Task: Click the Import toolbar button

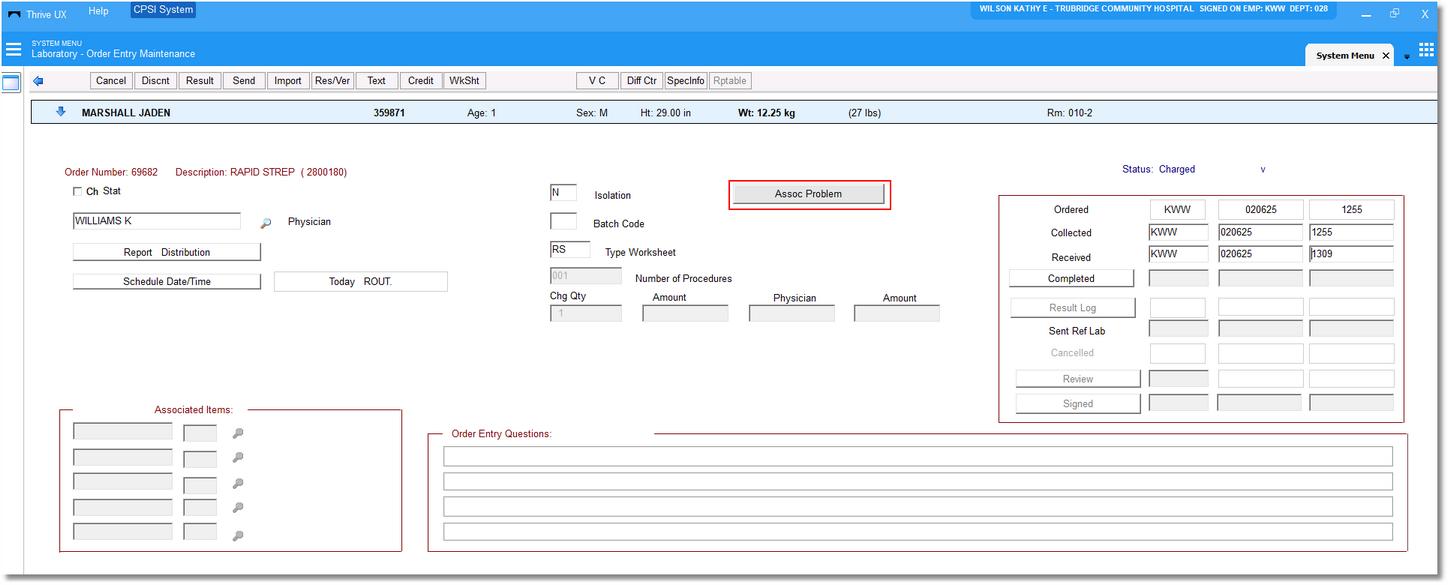Action: pos(288,81)
